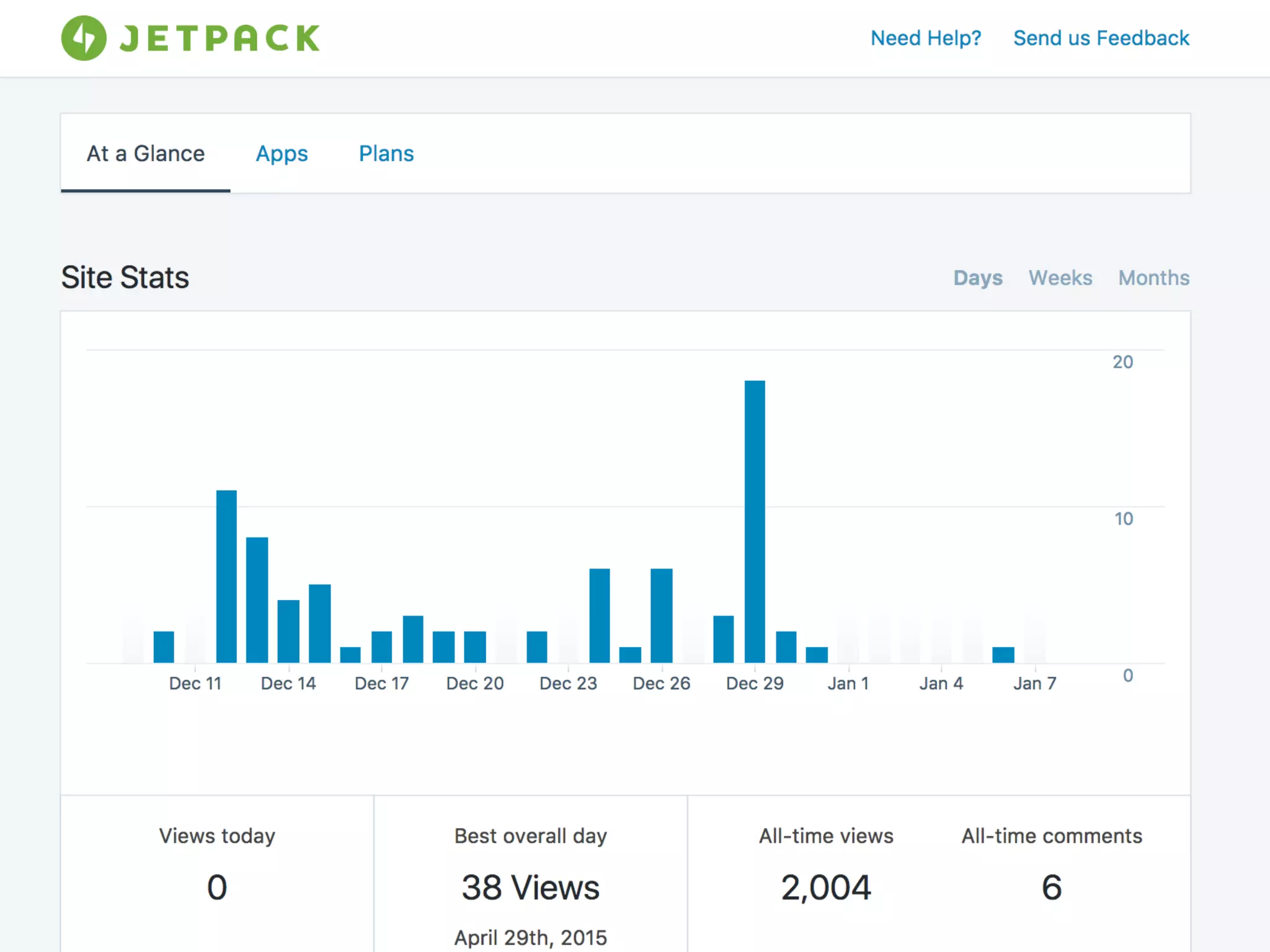Click the Jetpack logo icon

[84, 38]
